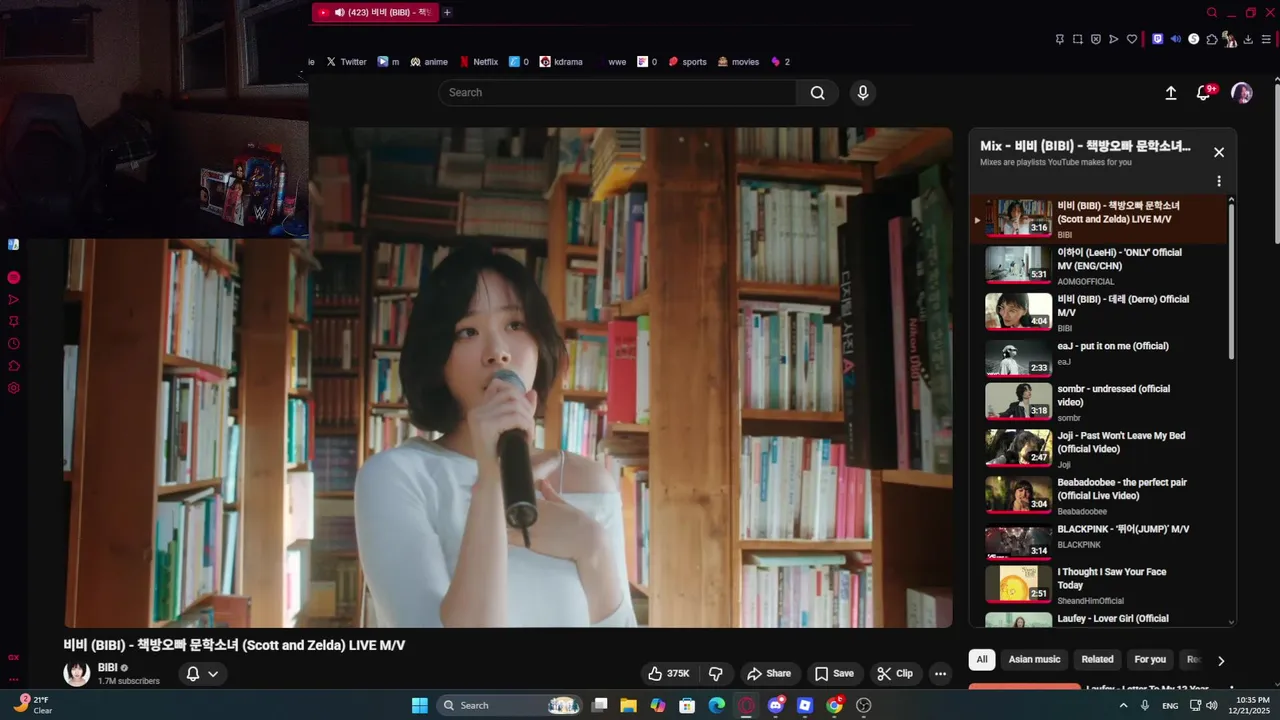1280x720 pixels.
Task: Play 'I Thought I Saw Your Face Today'
Action: pyautogui.click(x=1097, y=586)
